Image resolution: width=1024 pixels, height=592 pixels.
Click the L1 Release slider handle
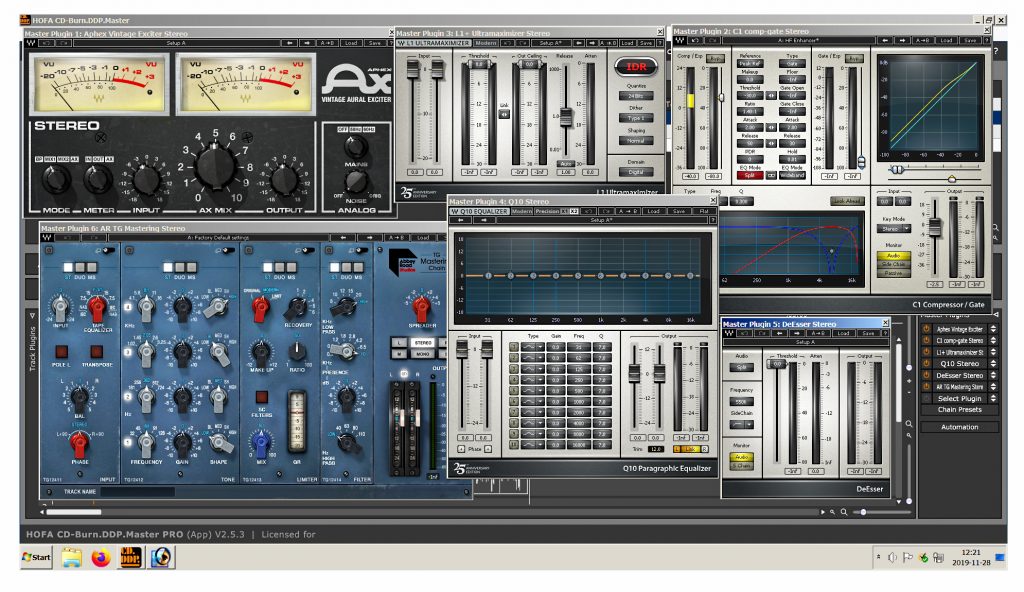click(565, 115)
